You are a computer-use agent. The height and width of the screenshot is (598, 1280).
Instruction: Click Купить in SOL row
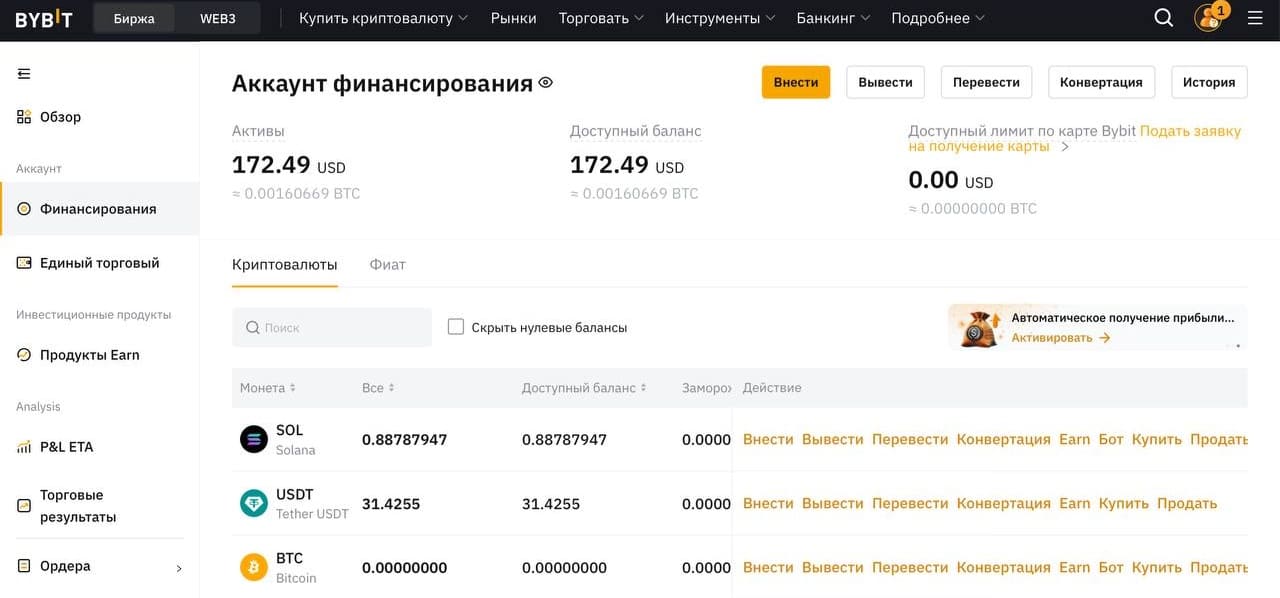click(x=1157, y=439)
